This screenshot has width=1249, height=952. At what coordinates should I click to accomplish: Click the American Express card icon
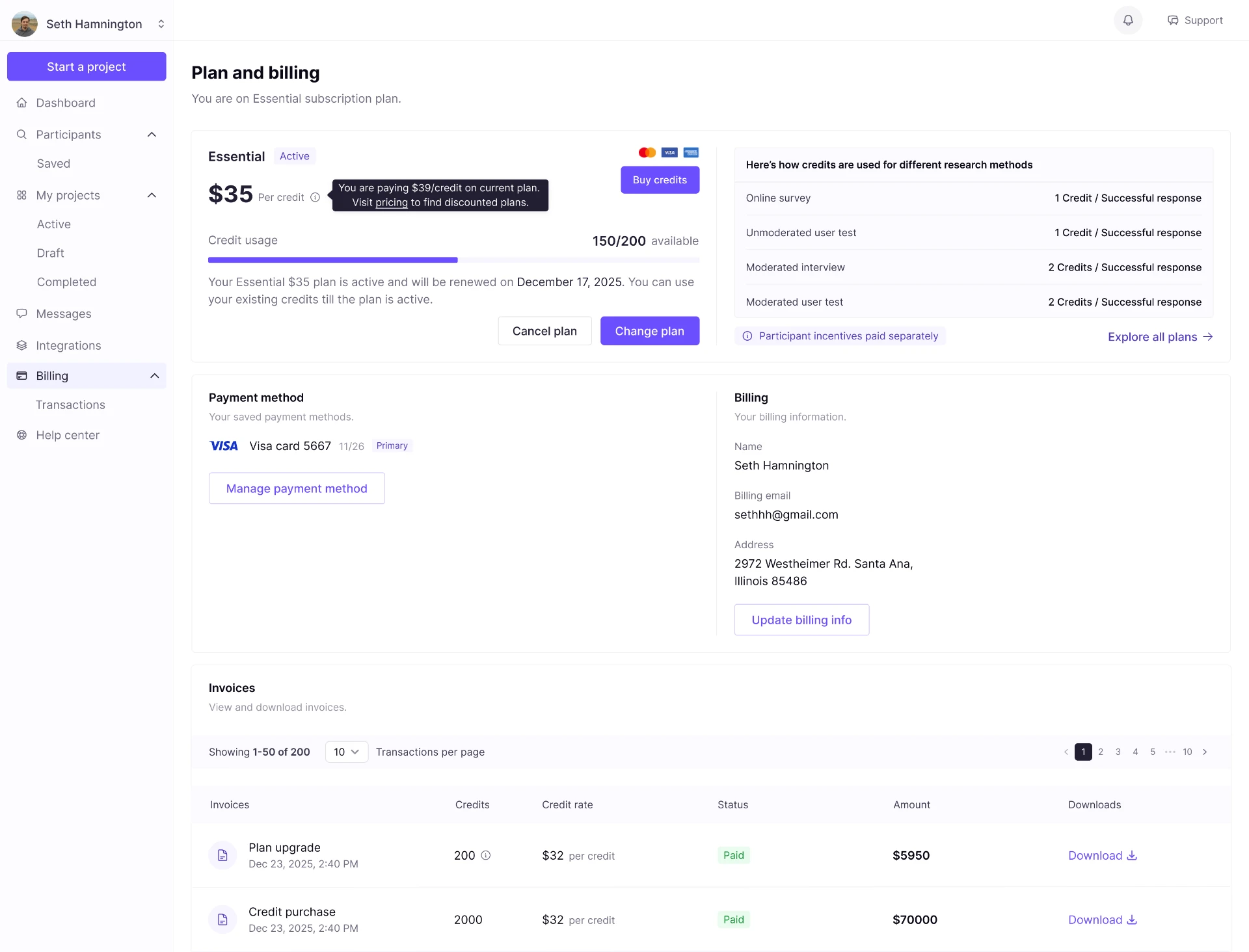(x=691, y=152)
